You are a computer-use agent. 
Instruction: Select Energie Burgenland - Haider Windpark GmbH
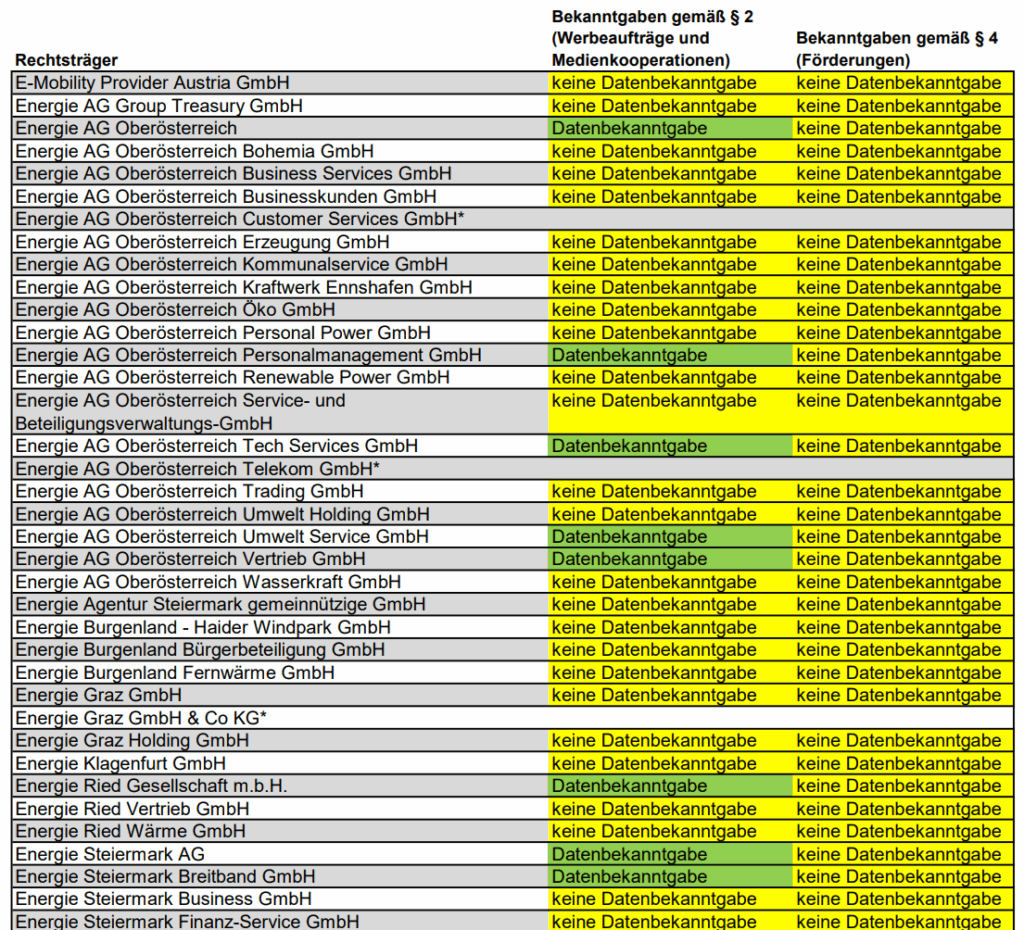pos(203,628)
